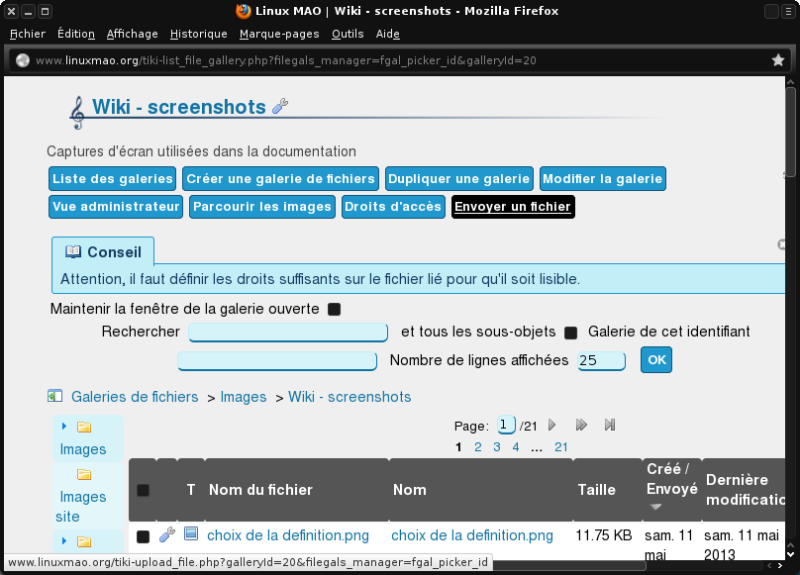Click the horizontal scrollbar at the bottom
Image resolution: width=800 pixels, height=575 pixels.
pyautogui.click(x=569, y=565)
